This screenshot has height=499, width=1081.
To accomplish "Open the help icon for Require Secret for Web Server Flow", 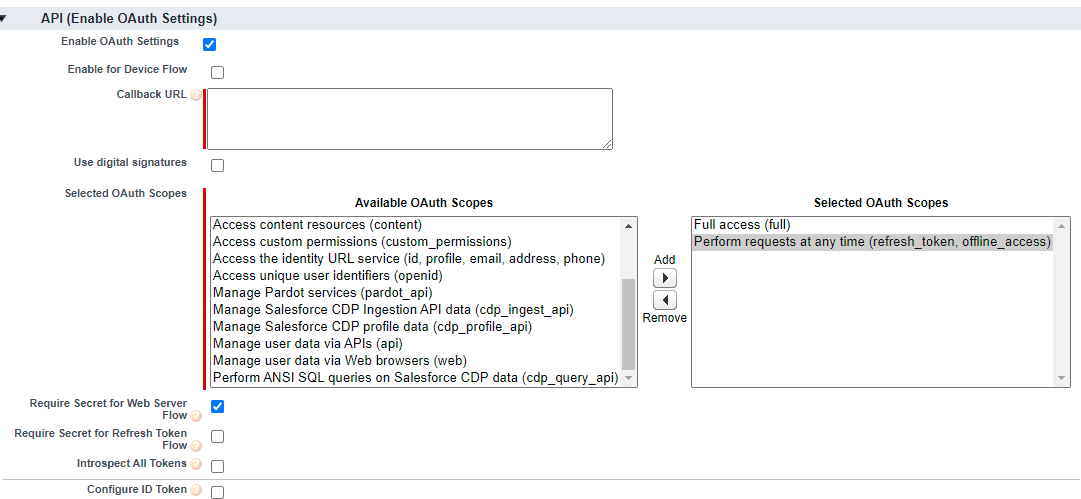I will 196,416.
